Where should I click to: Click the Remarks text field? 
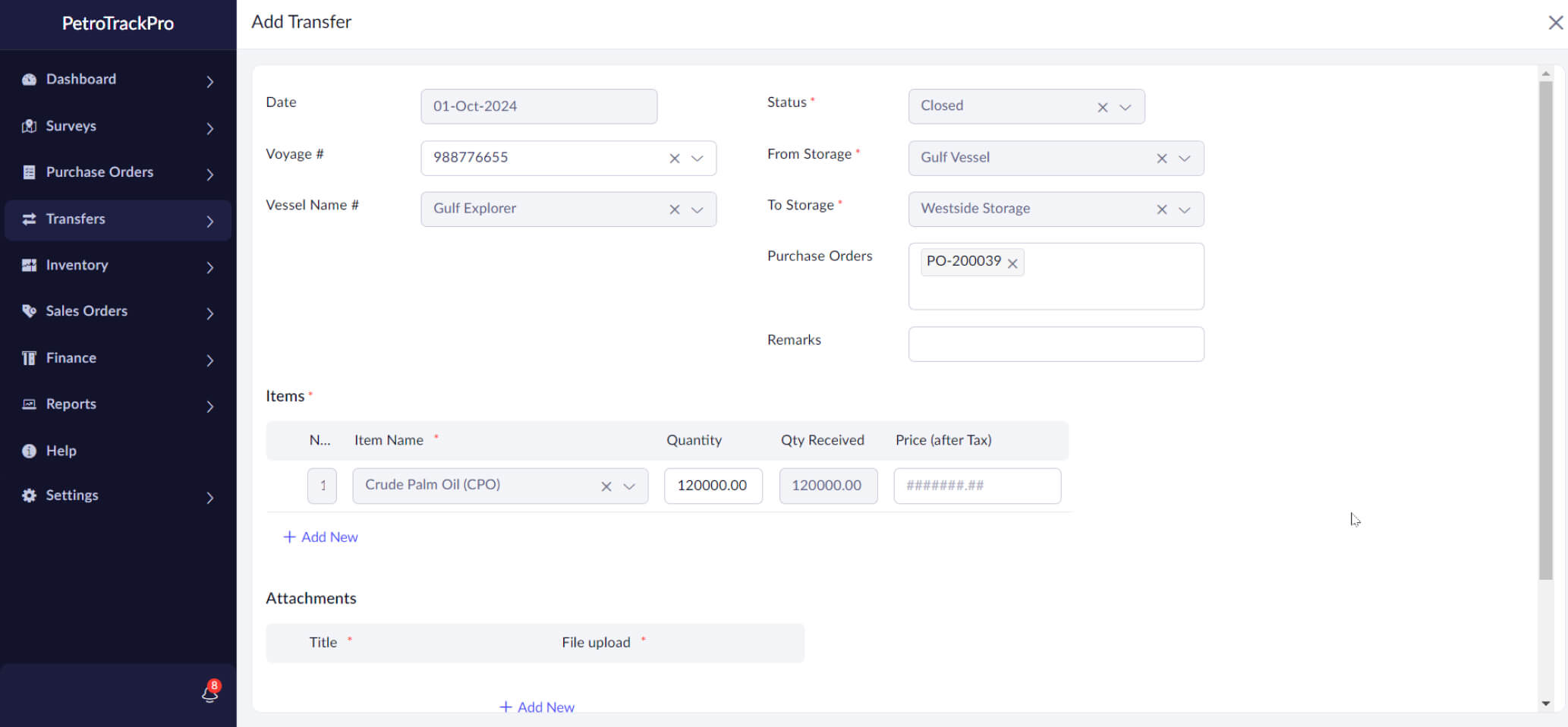point(1055,345)
